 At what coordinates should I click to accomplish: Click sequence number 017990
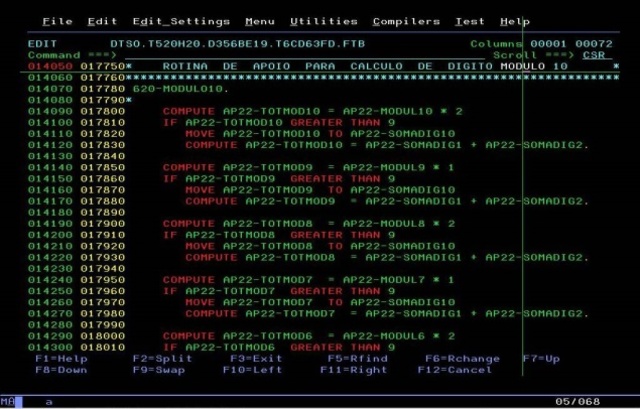(102, 325)
